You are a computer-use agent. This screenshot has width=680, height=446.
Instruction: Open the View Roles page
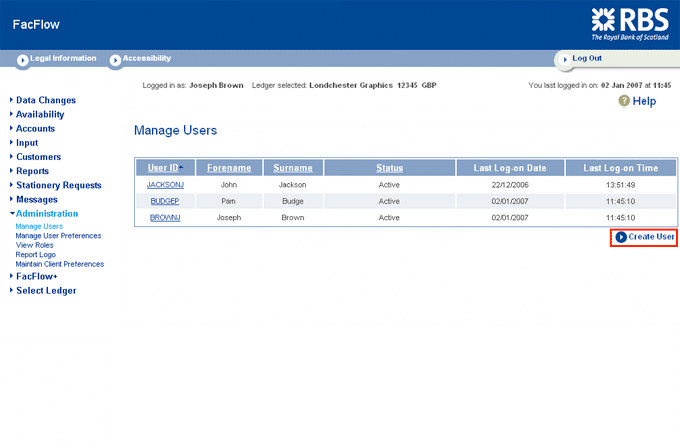tap(35, 245)
